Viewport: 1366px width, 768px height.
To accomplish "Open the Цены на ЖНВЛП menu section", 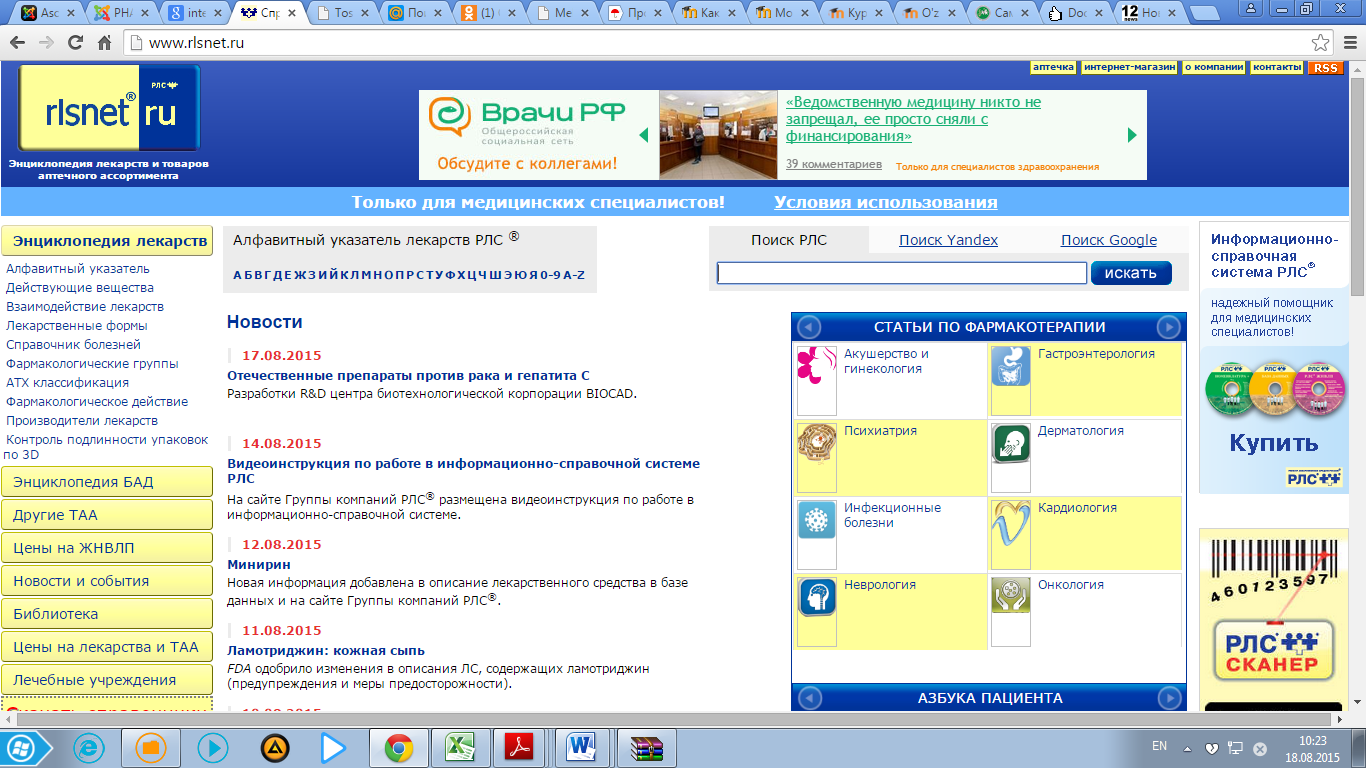I will [107, 548].
